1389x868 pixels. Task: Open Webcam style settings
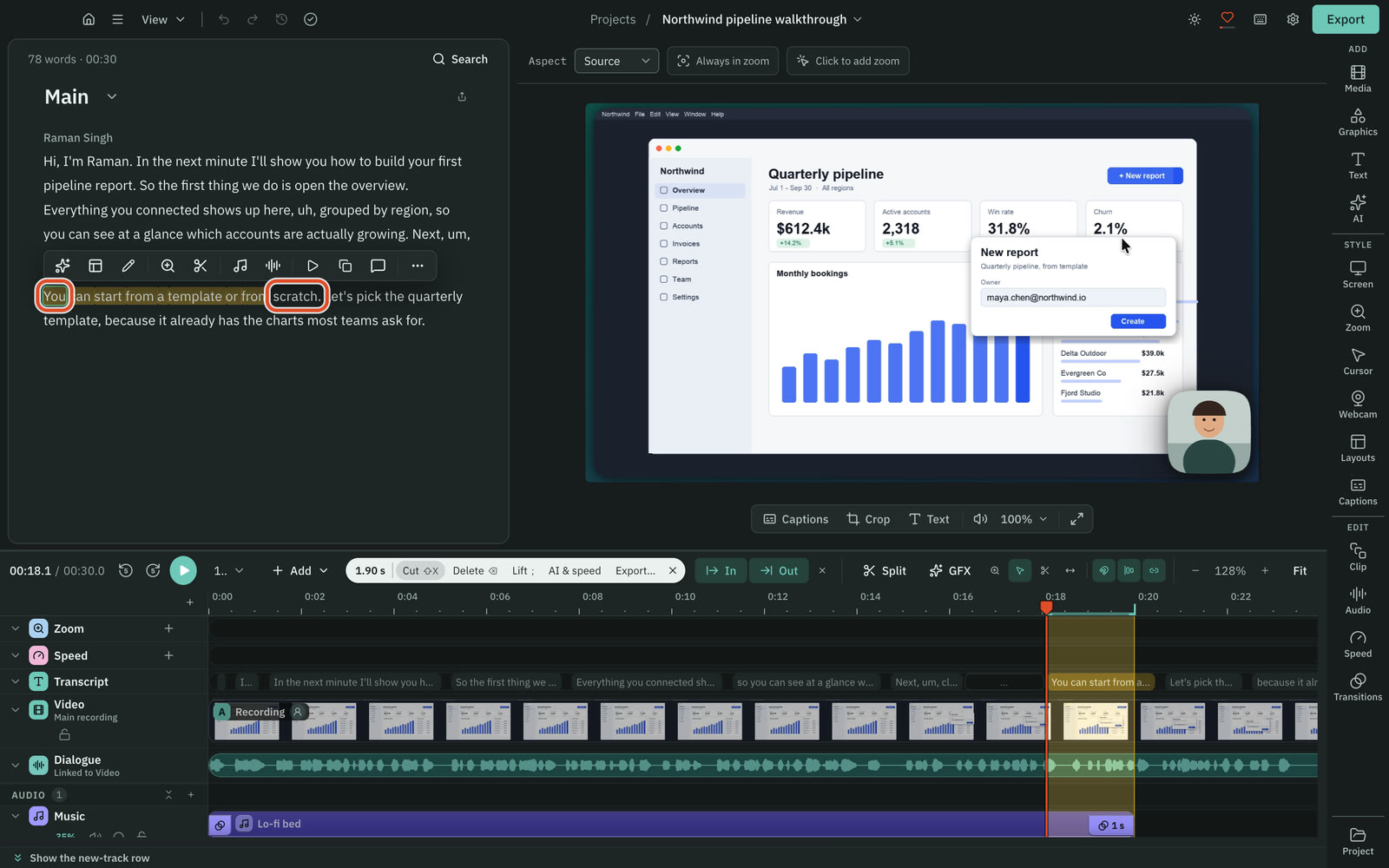(x=1358, y=404)
